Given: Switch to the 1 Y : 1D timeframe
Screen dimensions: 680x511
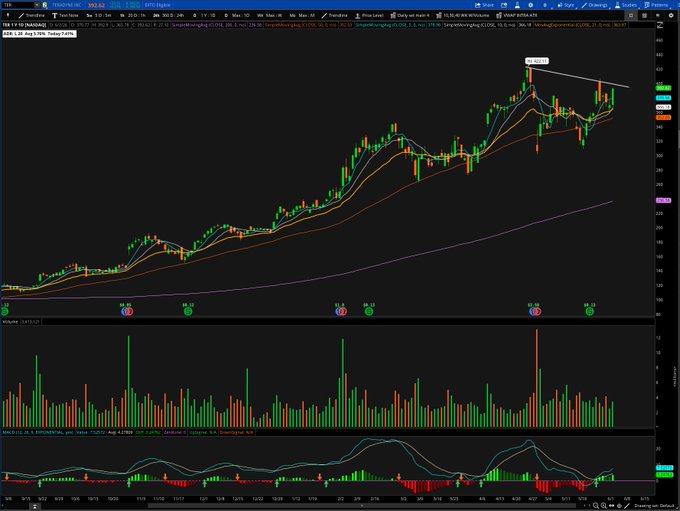Looking at the screenshot, I should tap(204, 15).
